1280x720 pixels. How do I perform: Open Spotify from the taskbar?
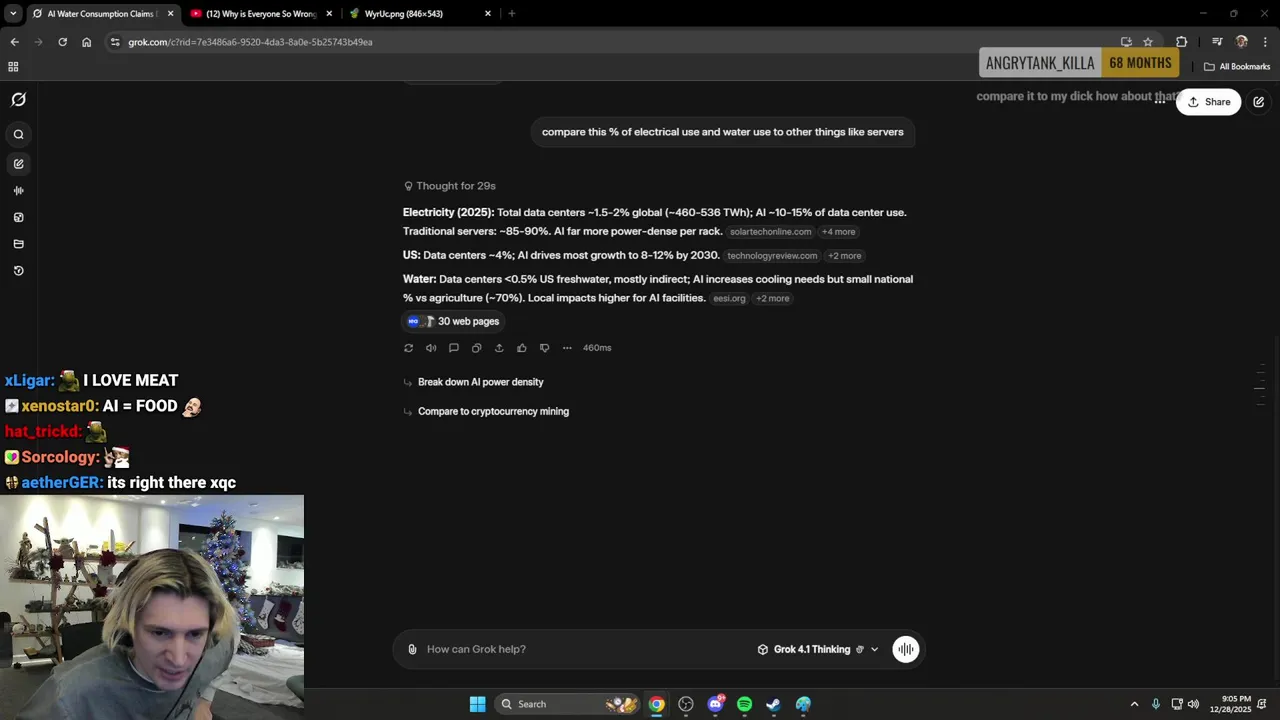(x=744, y=704)
